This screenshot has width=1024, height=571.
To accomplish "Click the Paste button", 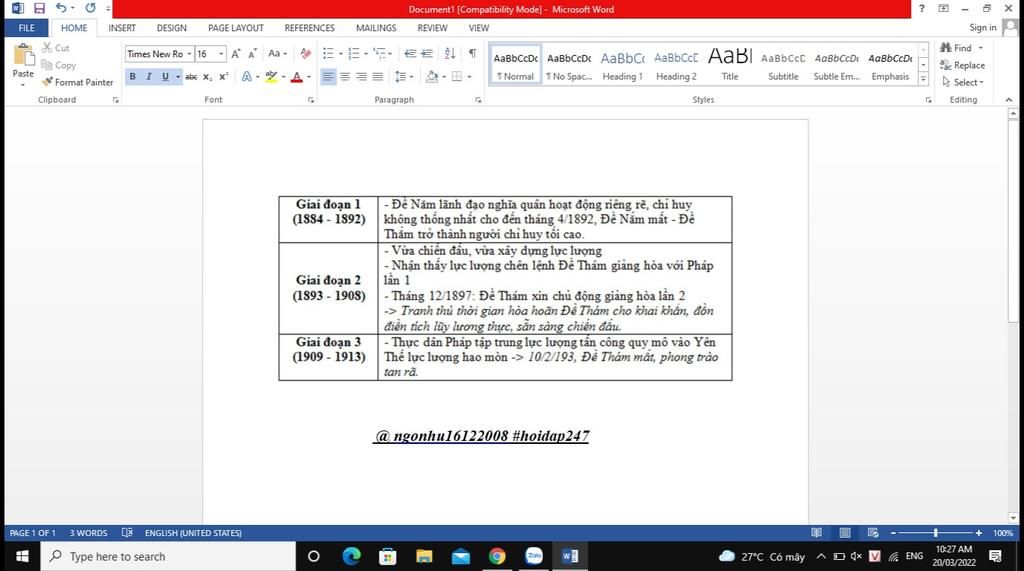I will [x=23, y=64].
